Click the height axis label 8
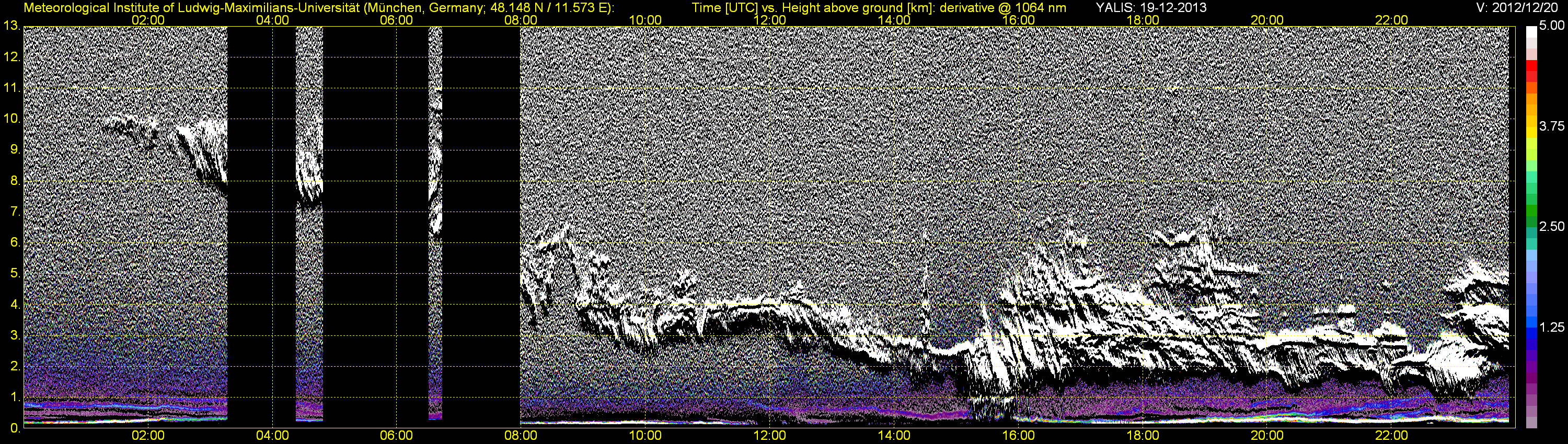Image resolution: width=1568 pixels, height=444 pixels. pos(15,181)
